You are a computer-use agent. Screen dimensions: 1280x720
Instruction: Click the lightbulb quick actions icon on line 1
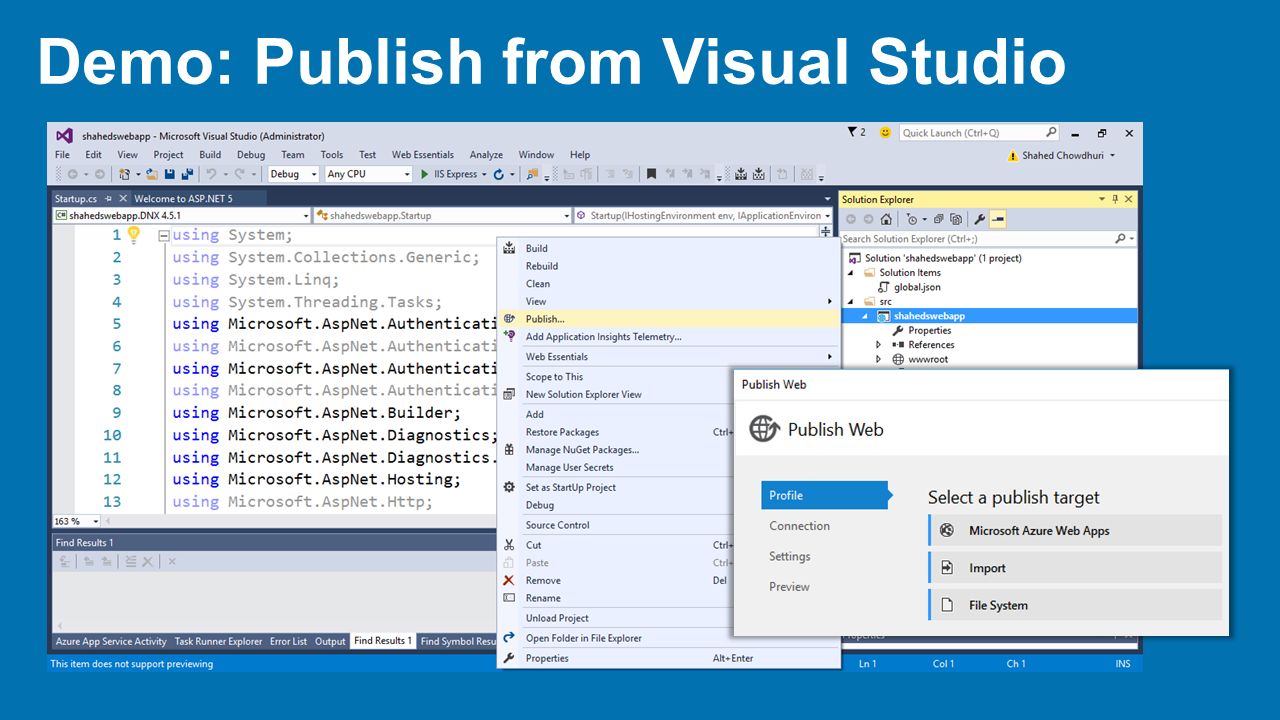coord(133,235)
